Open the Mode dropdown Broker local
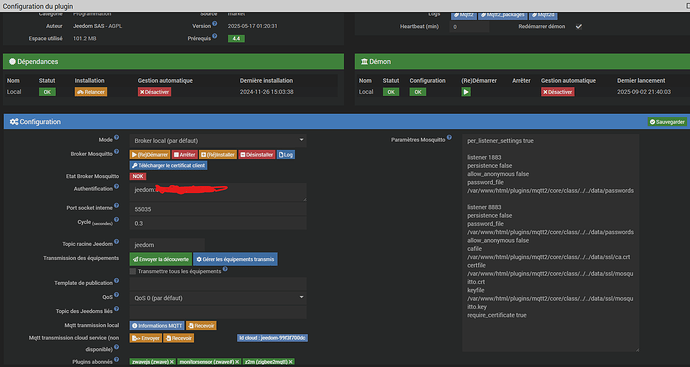 click(218, 141)
